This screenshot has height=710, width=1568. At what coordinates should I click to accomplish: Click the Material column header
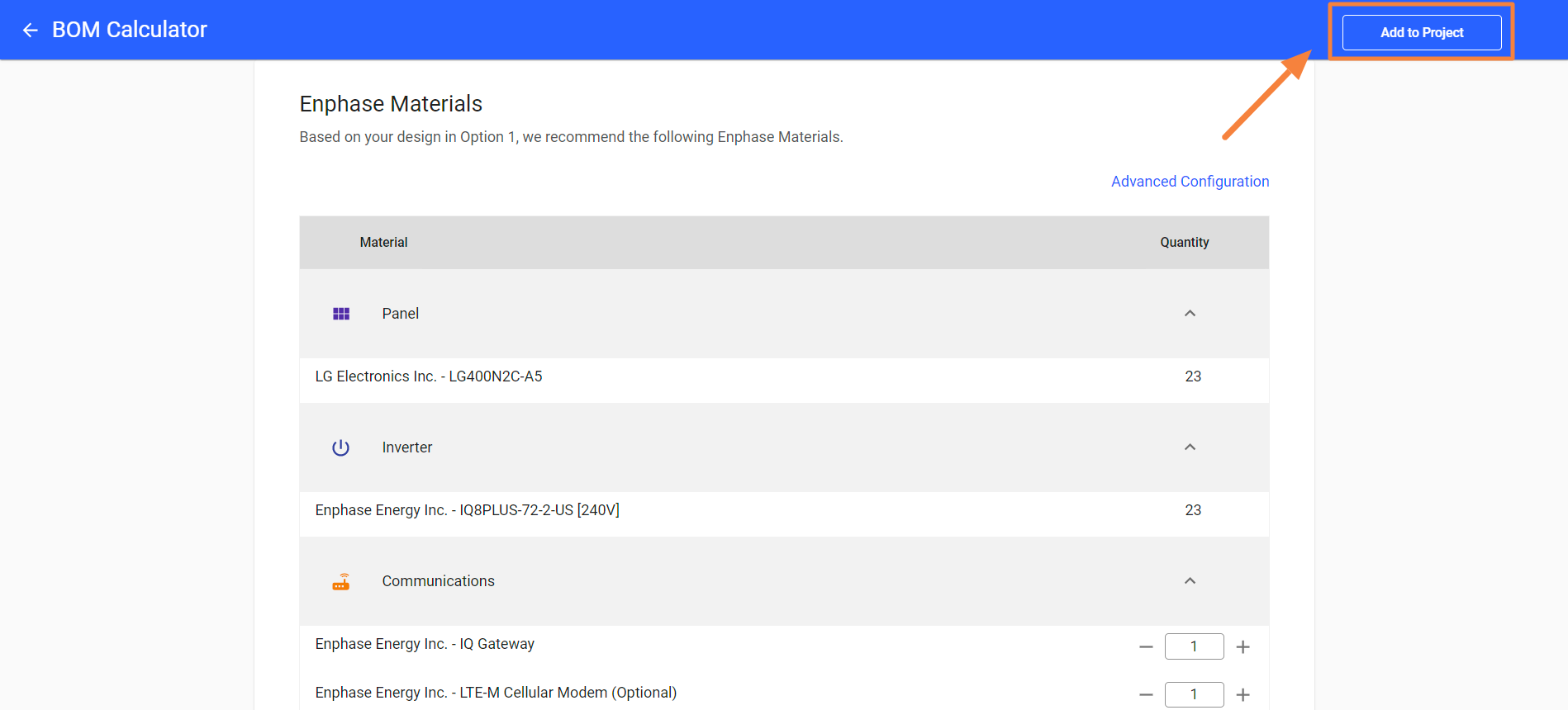point(383,243)
